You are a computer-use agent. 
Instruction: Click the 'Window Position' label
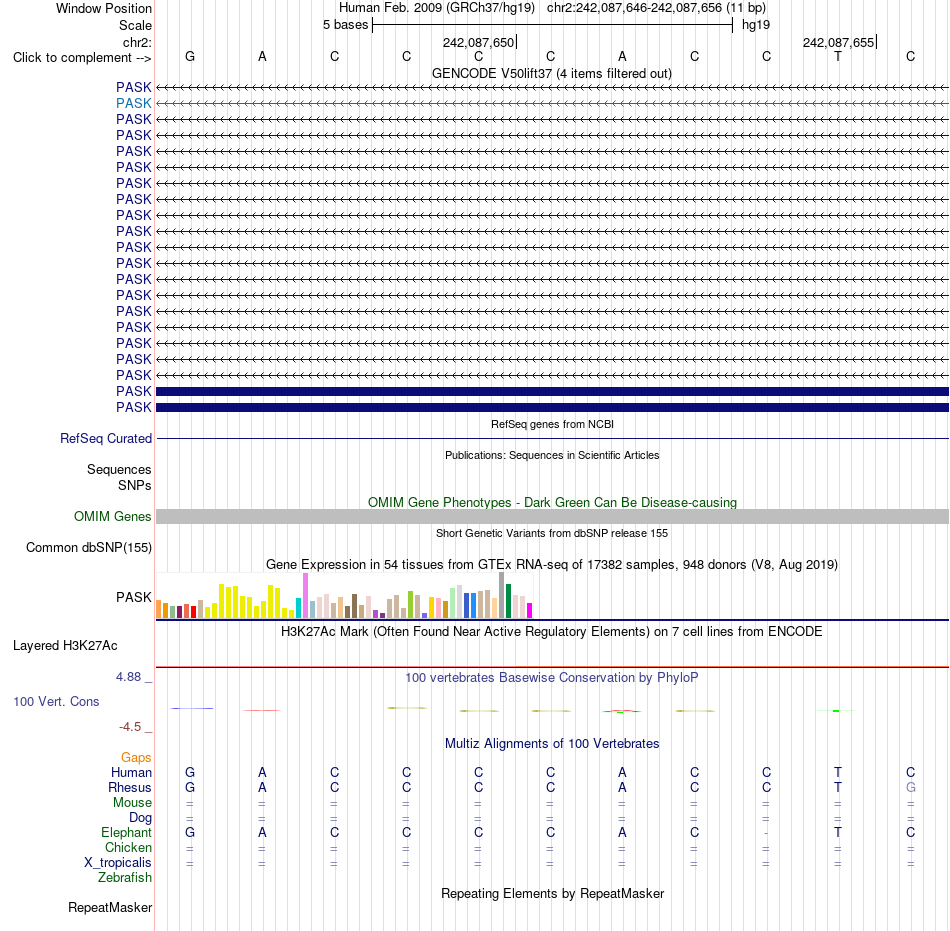[x=104, y=8]
